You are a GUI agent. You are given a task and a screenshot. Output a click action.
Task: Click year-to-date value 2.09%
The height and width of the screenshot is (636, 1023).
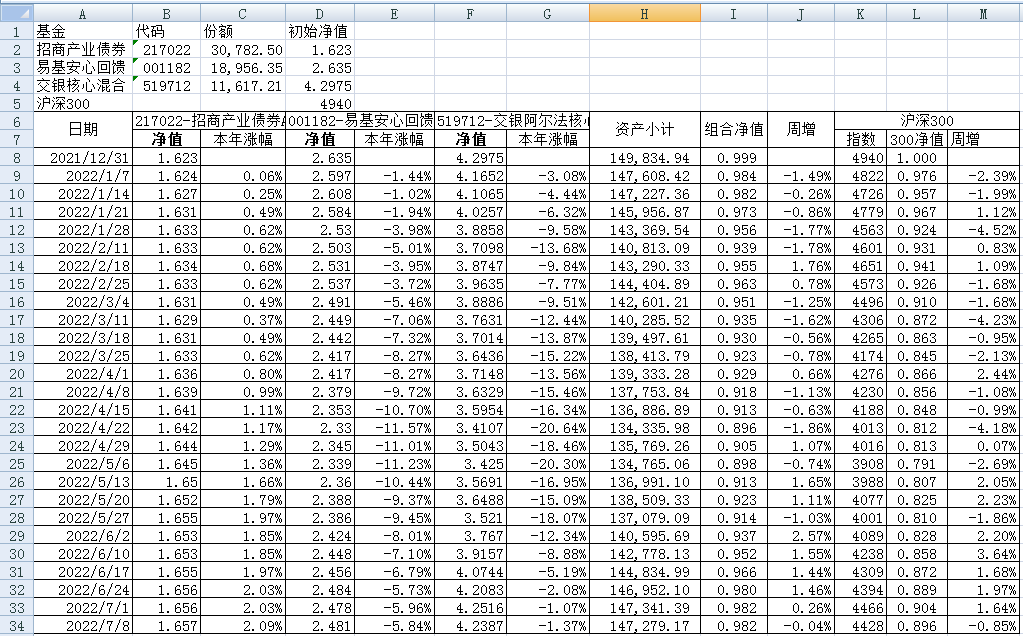243,626
